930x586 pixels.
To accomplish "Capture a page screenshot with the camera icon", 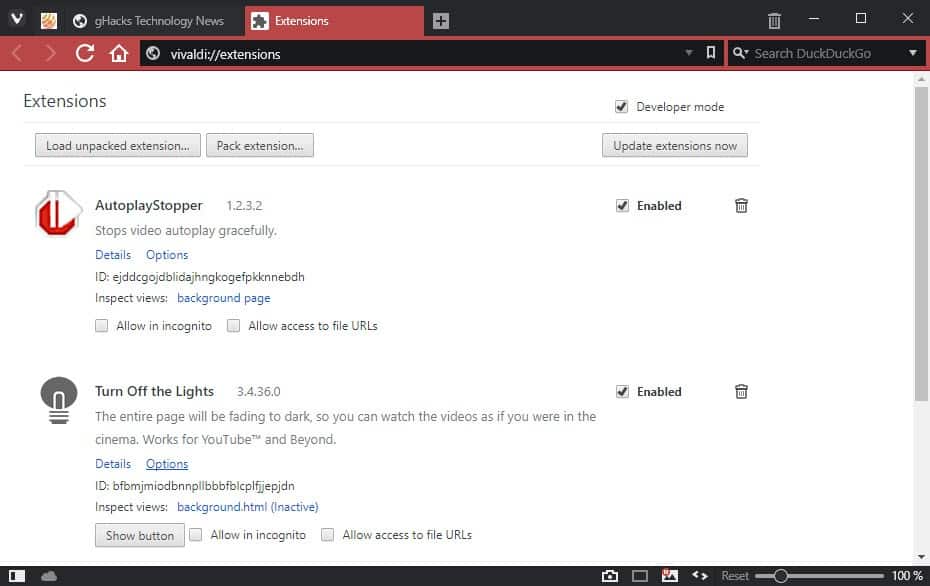I will point(609,575).
